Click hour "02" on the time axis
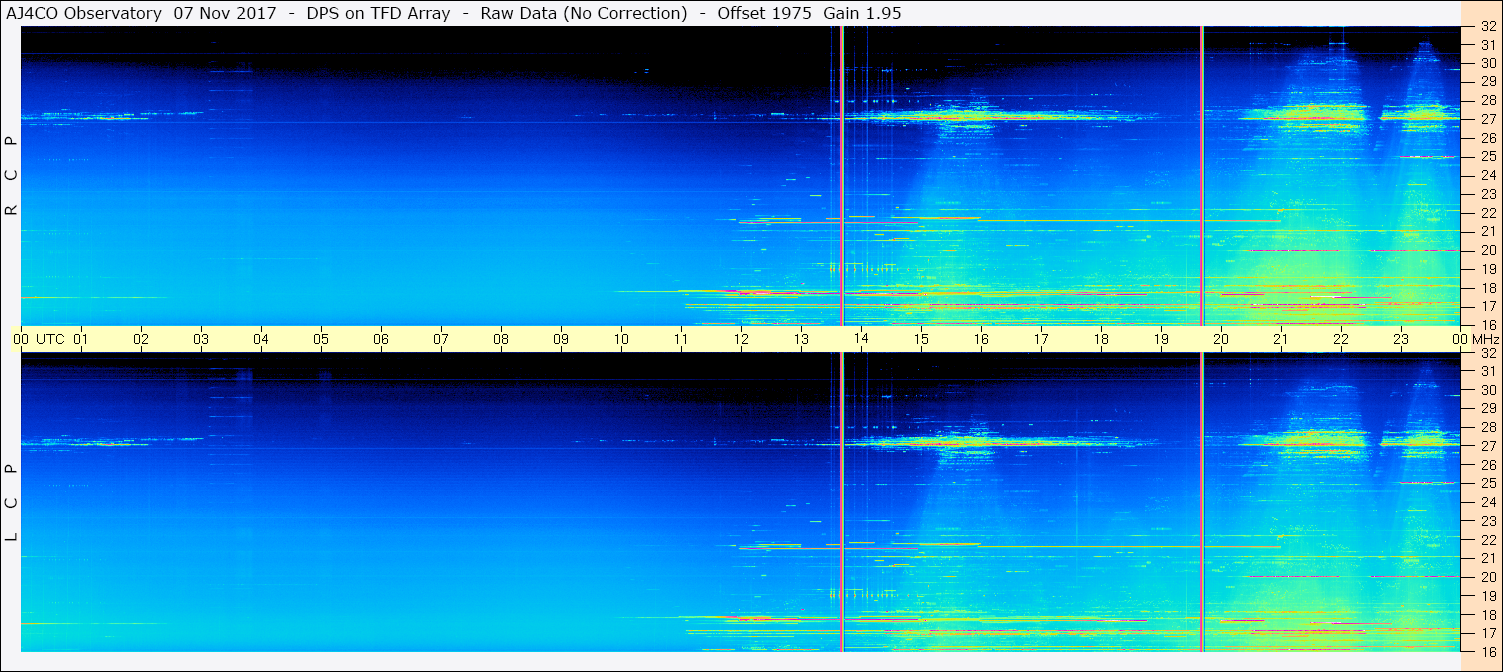The width and height of the screenshot is (1503, 672). click(x=141, y=339)
